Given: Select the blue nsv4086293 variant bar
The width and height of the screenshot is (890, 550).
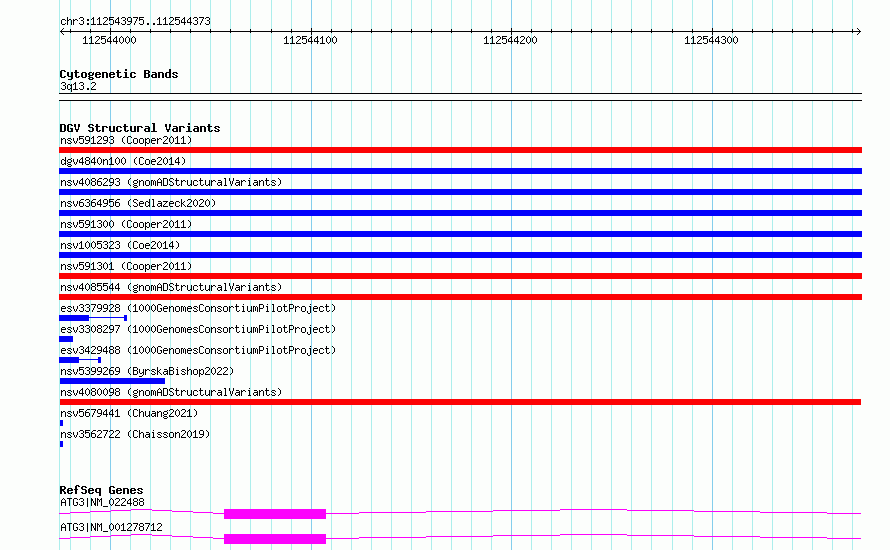Looking at the screenshot, I should click(x=460, y=192).
